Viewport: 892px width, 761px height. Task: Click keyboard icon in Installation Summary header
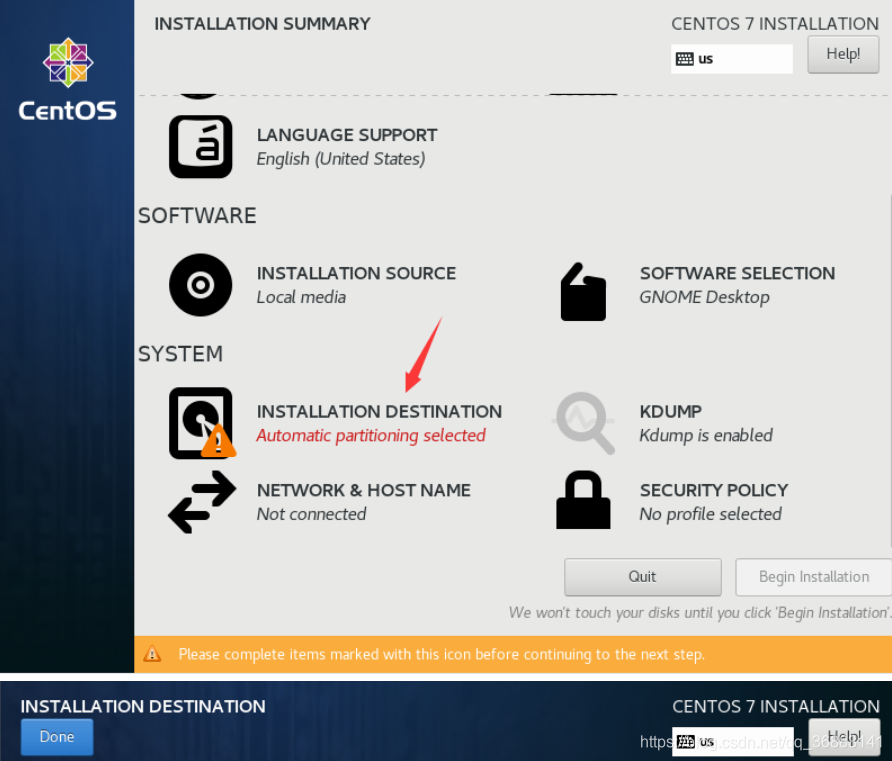[x=684, y=59]
